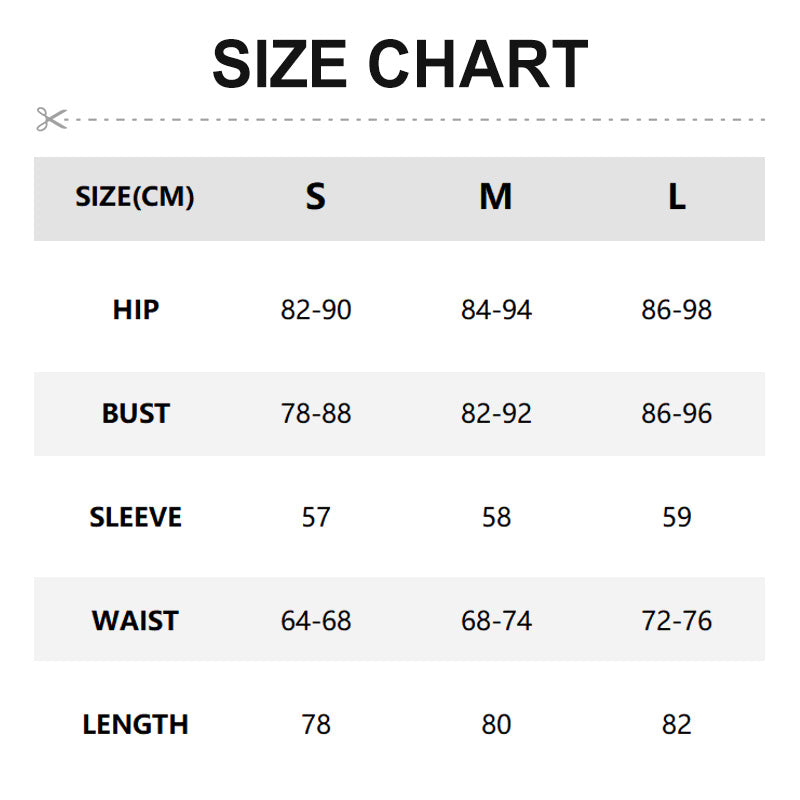Screen dimensions: 800x800
Task: Select the SIZE(CM) header cell
Action: tap(135, 197)
